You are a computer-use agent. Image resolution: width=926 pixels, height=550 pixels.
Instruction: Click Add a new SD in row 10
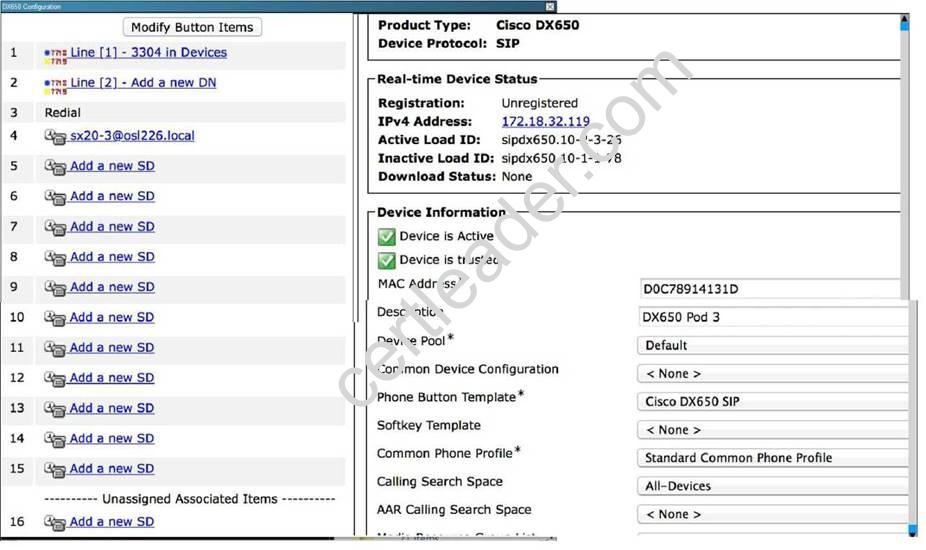112,317
